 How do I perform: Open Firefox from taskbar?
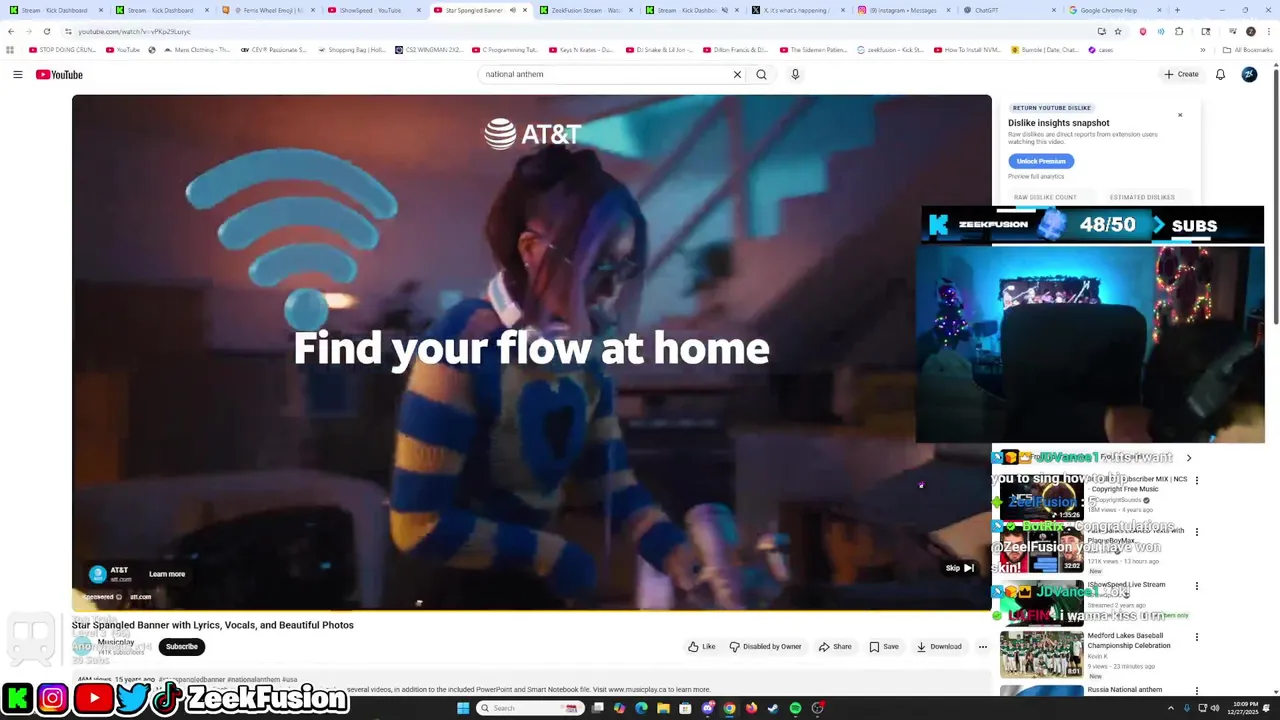point(751,708)
